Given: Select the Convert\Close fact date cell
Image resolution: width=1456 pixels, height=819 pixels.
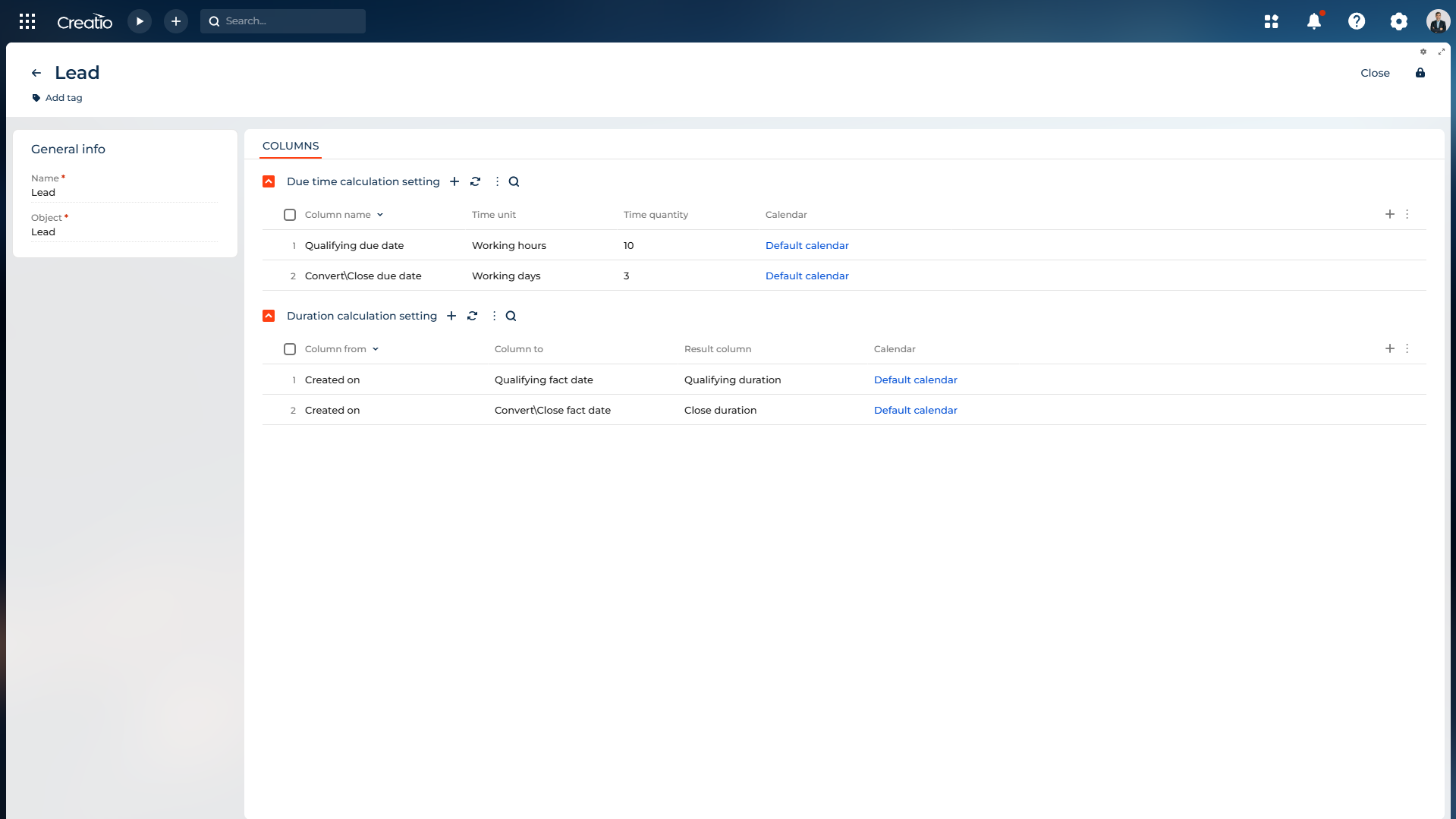Looking at the screenshot, I should click(x=552, y=410).
